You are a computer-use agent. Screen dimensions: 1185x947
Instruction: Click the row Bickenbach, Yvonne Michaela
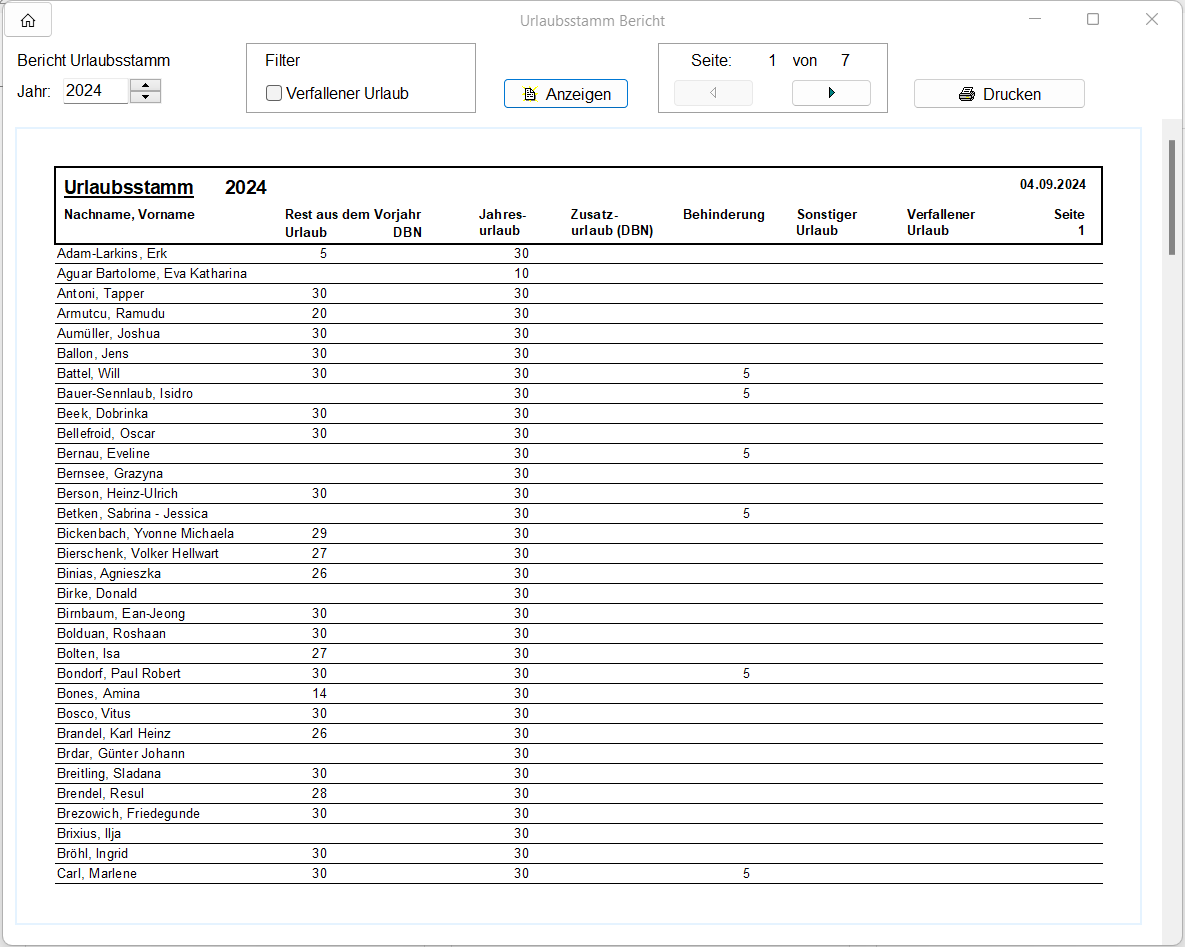point(145,534)
